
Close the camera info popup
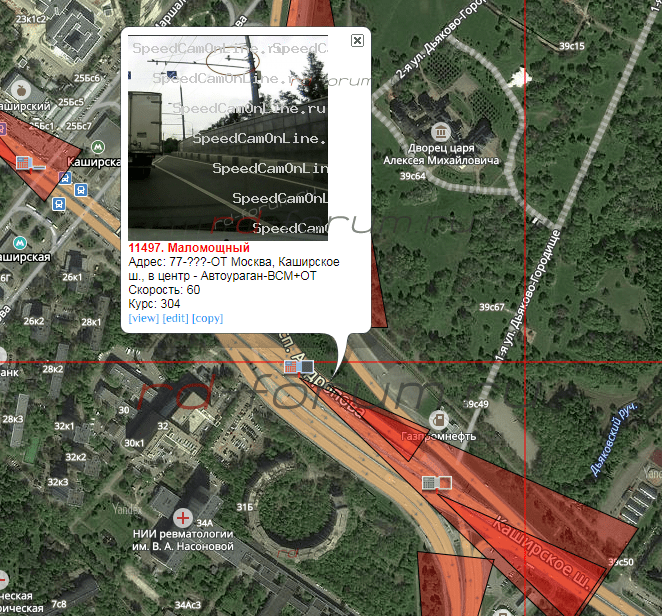point(357,41)
